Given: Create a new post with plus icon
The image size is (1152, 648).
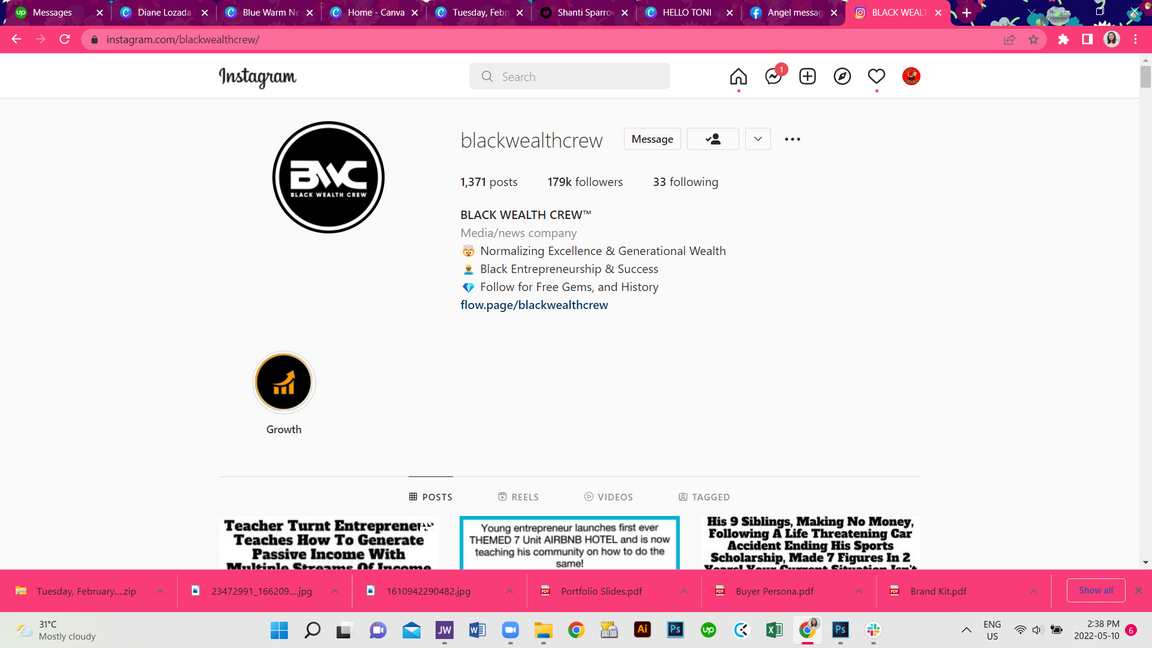Looking at the screenshot, I should pyautogui.click(x=807, y=76).
